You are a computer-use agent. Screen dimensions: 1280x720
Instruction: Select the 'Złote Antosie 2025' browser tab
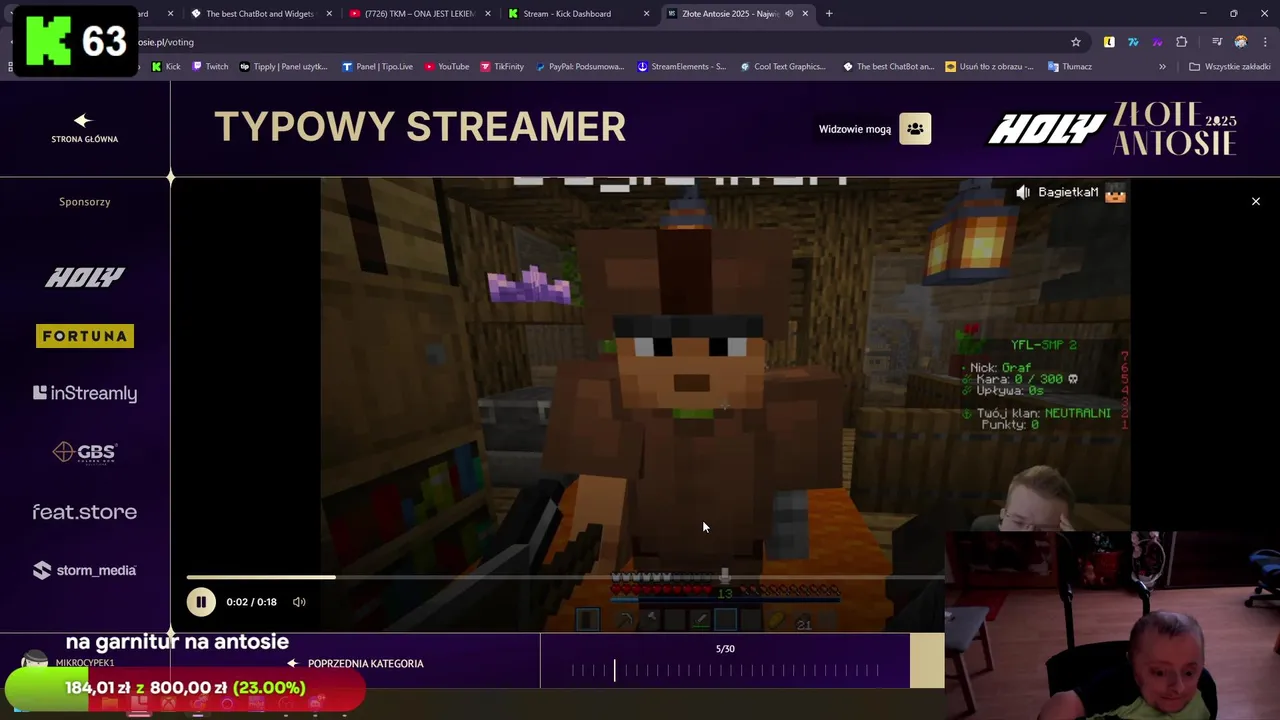(x=730, y=14)
